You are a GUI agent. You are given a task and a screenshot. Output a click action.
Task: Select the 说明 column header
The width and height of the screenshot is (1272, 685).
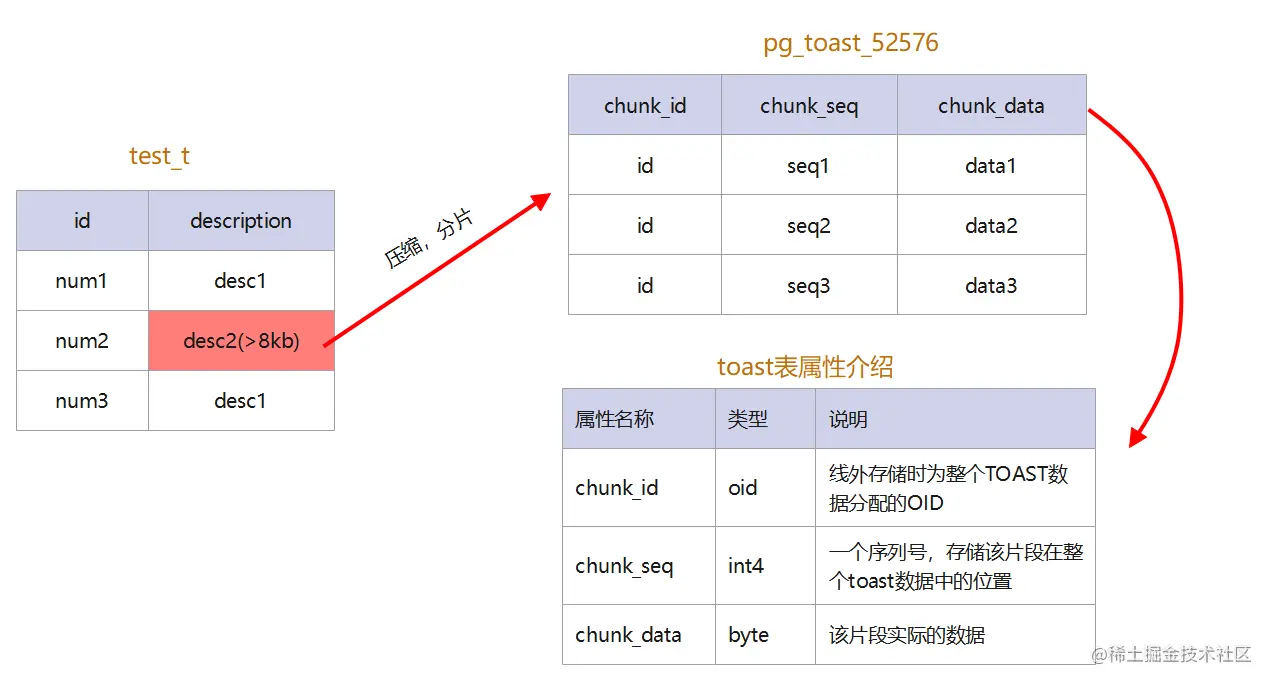point(955,419)
